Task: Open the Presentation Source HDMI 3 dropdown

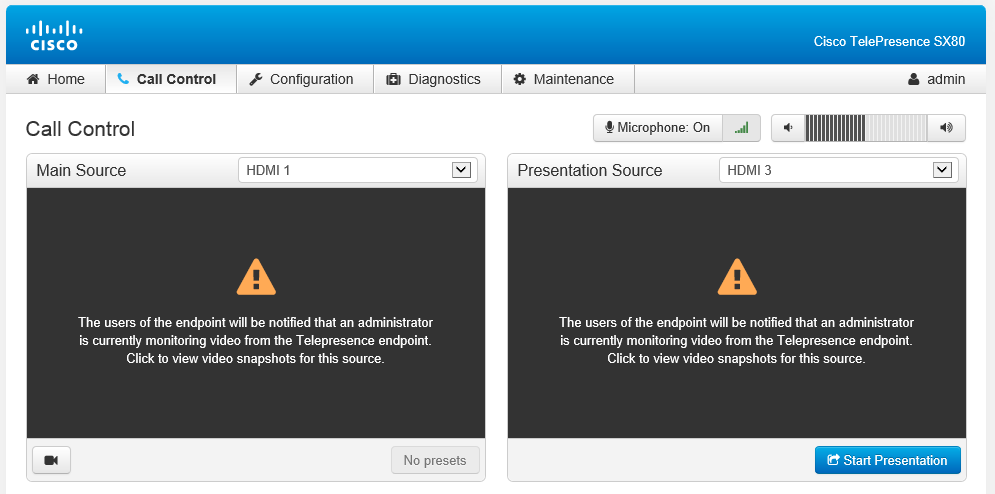Action: (838, 170)
